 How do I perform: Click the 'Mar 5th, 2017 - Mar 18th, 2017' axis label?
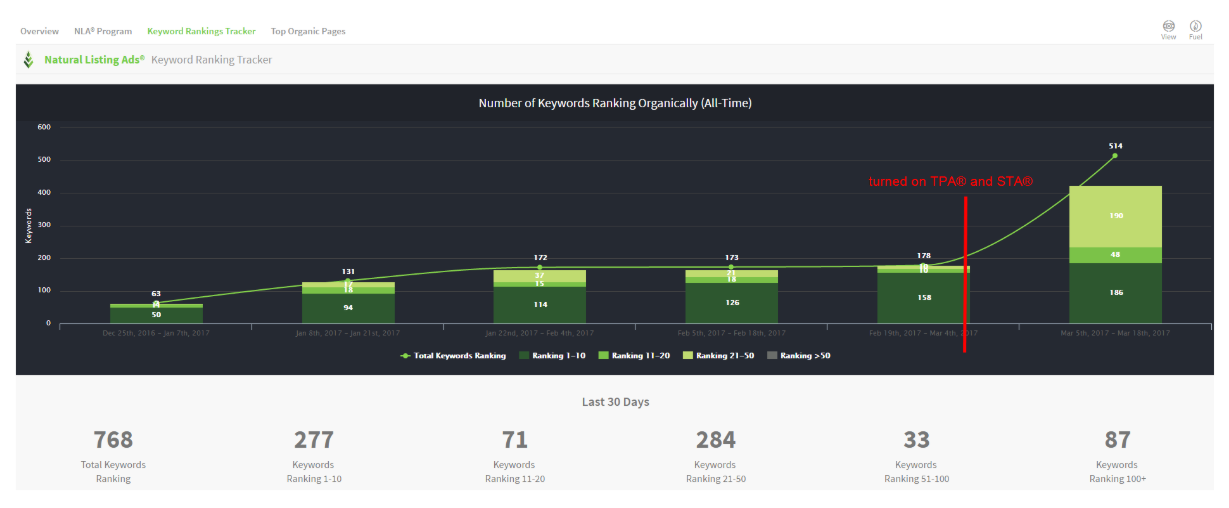1115,332
